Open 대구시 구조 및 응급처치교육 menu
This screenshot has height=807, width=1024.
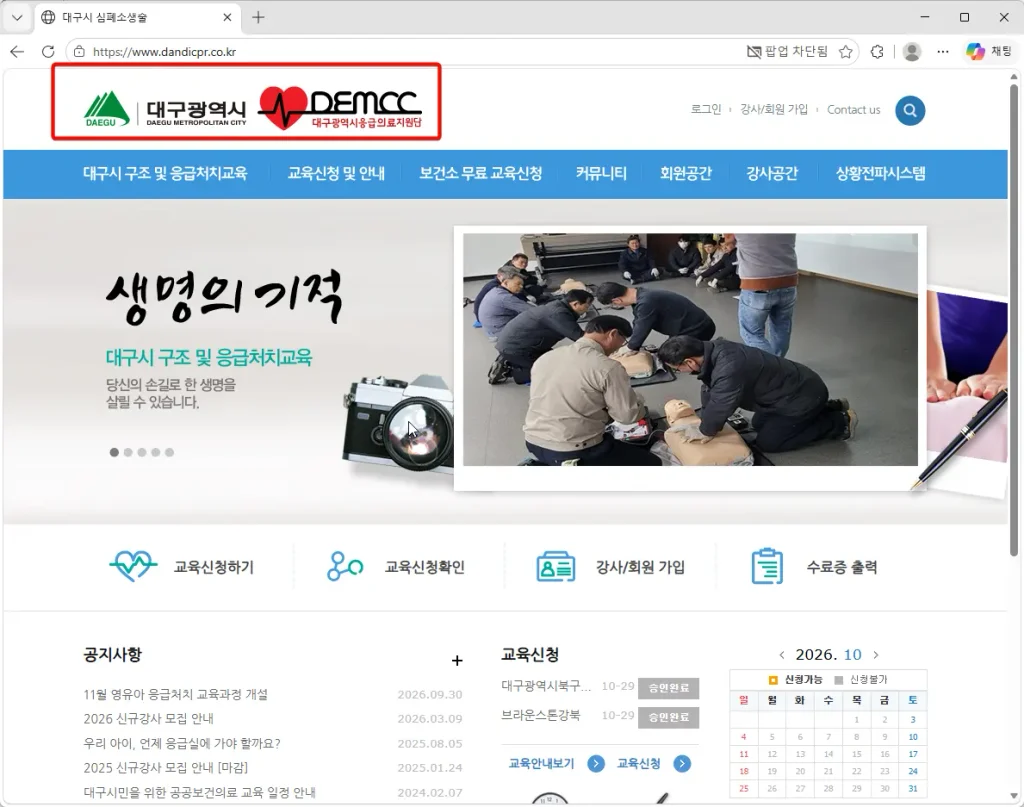pyautogui.click(x=165, y=174)
